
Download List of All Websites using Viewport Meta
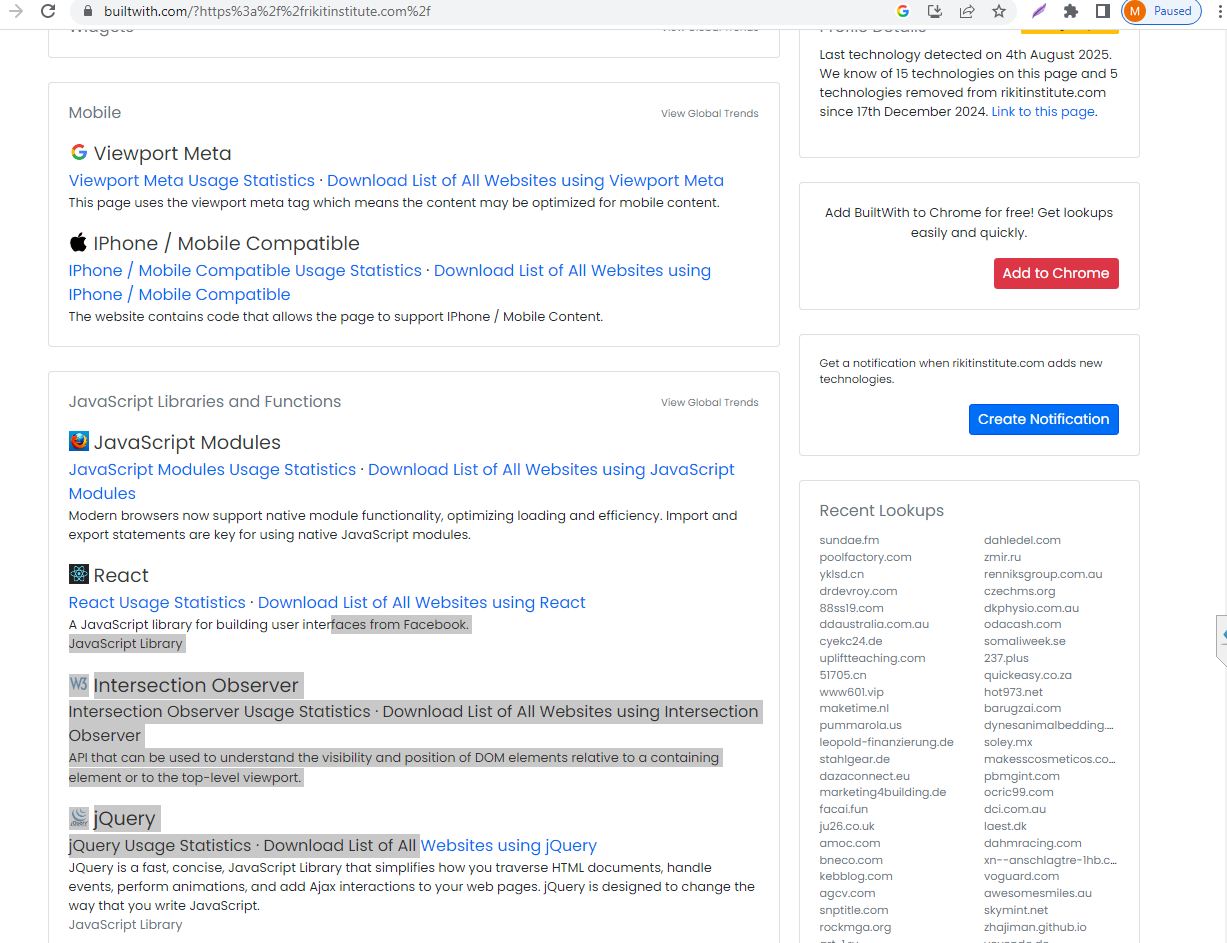click(525, 180)
